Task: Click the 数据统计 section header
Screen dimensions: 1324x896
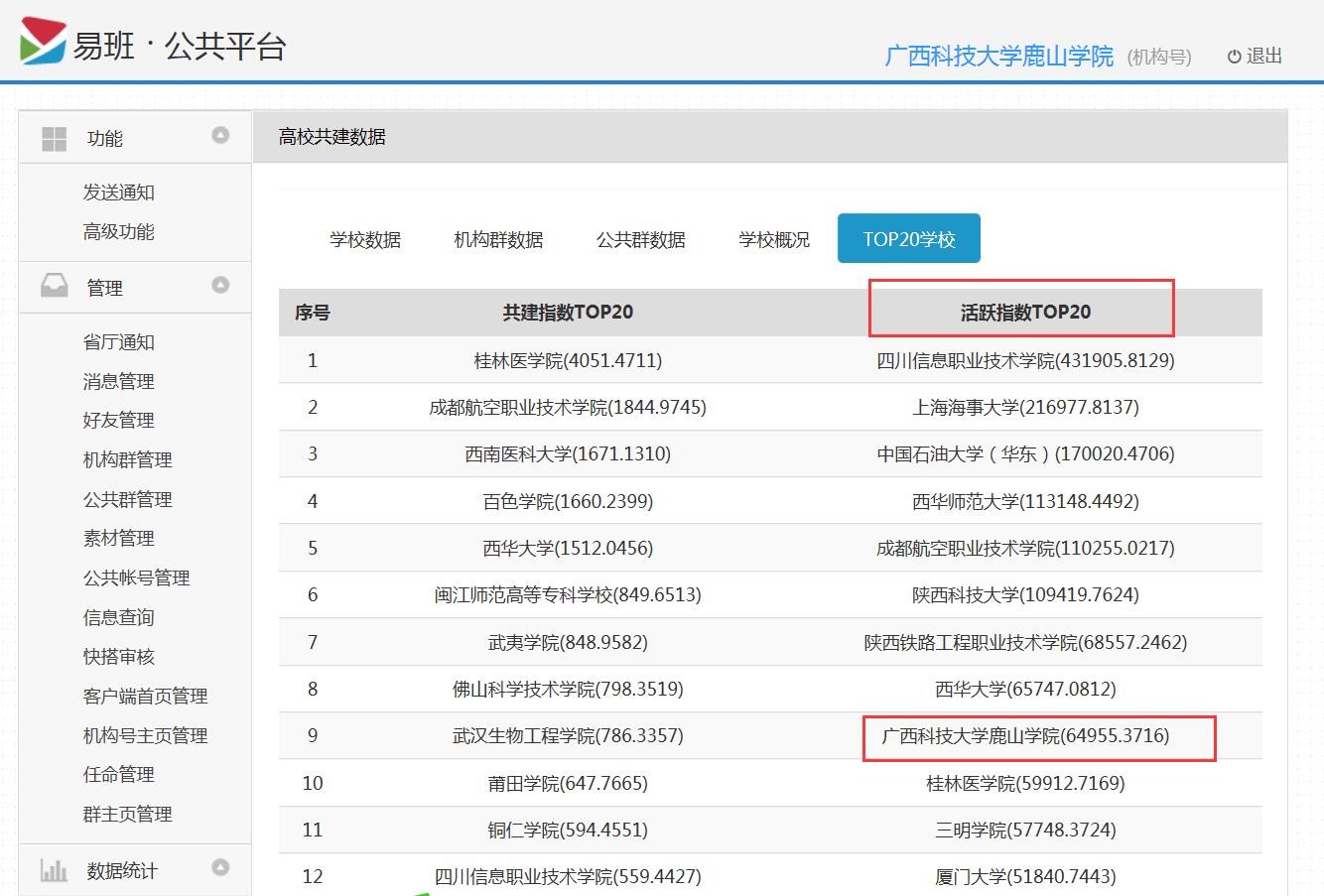Action: pos(135,870)
